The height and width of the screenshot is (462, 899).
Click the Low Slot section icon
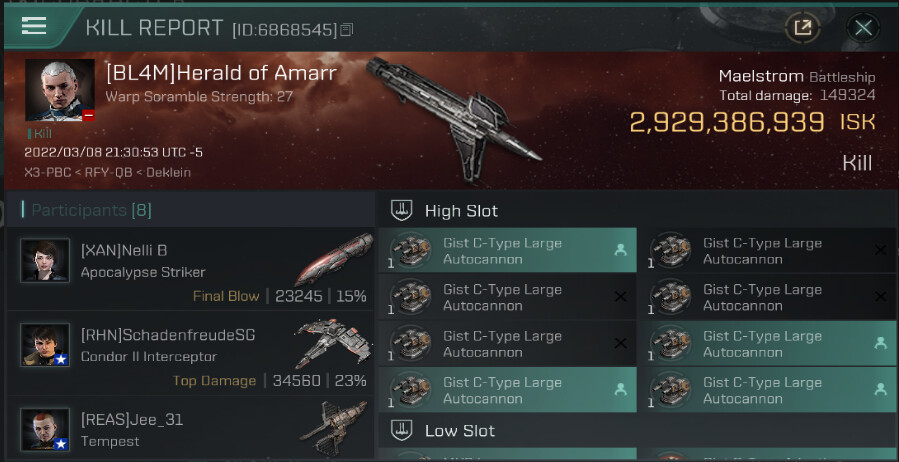tap(401, 431)
